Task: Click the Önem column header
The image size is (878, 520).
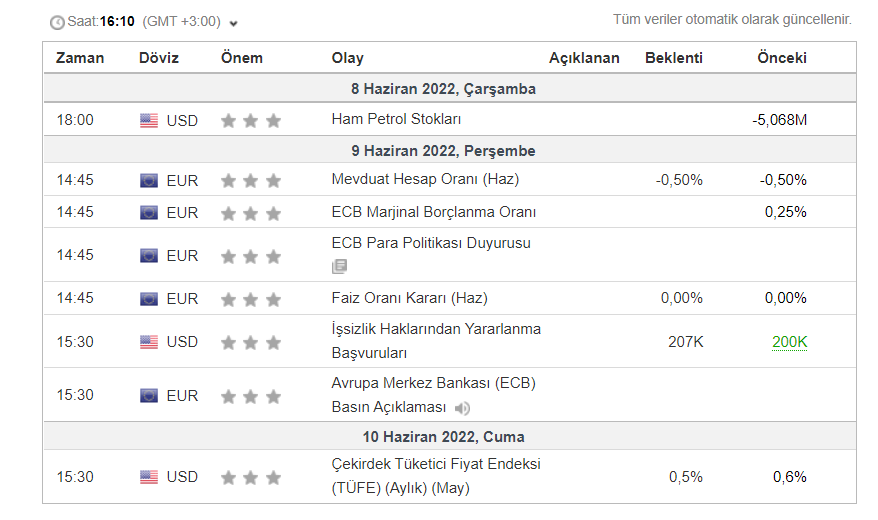Action: coord(242,58)
